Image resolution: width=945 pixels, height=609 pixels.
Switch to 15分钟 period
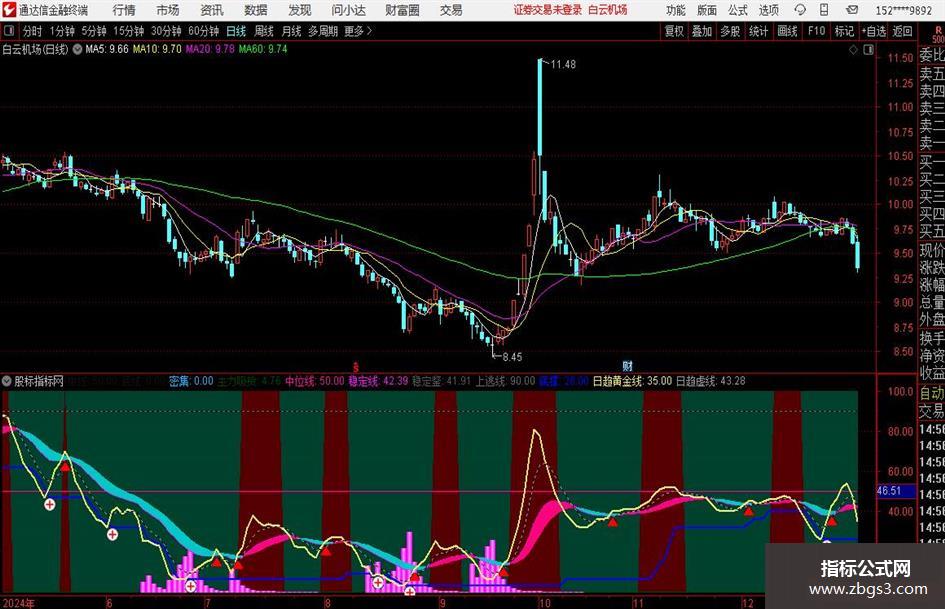point(129,31)
